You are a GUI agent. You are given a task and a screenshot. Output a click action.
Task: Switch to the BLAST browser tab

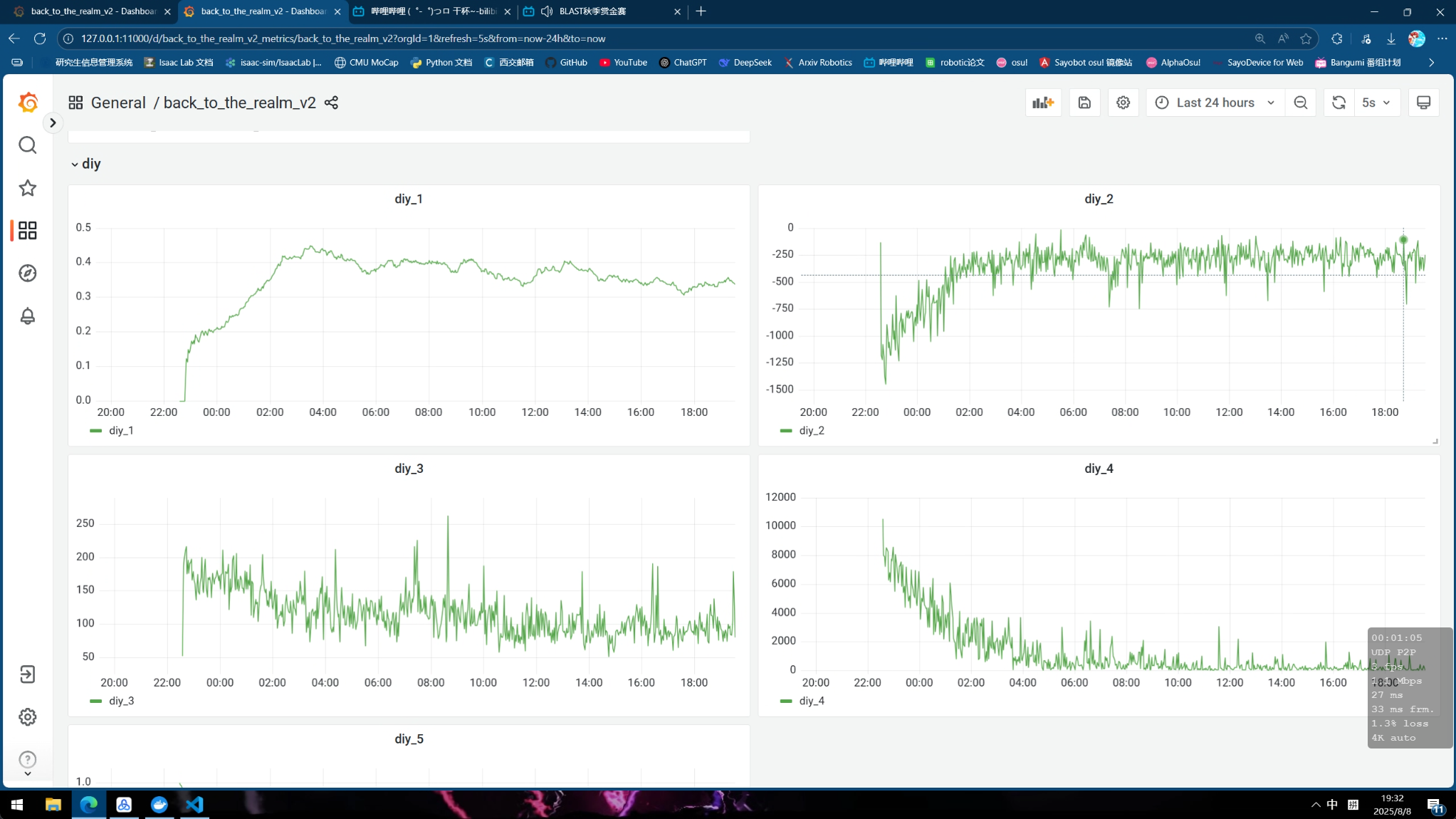(x=602, y=11)
